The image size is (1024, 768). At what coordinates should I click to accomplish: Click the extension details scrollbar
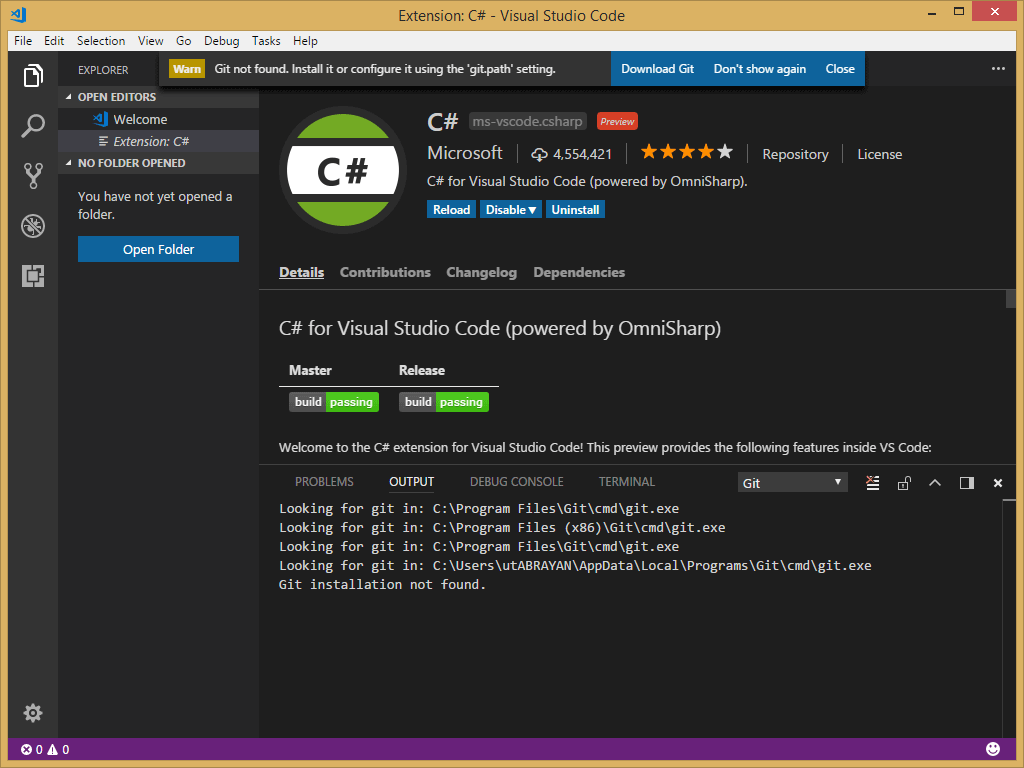coord(1010,298)
